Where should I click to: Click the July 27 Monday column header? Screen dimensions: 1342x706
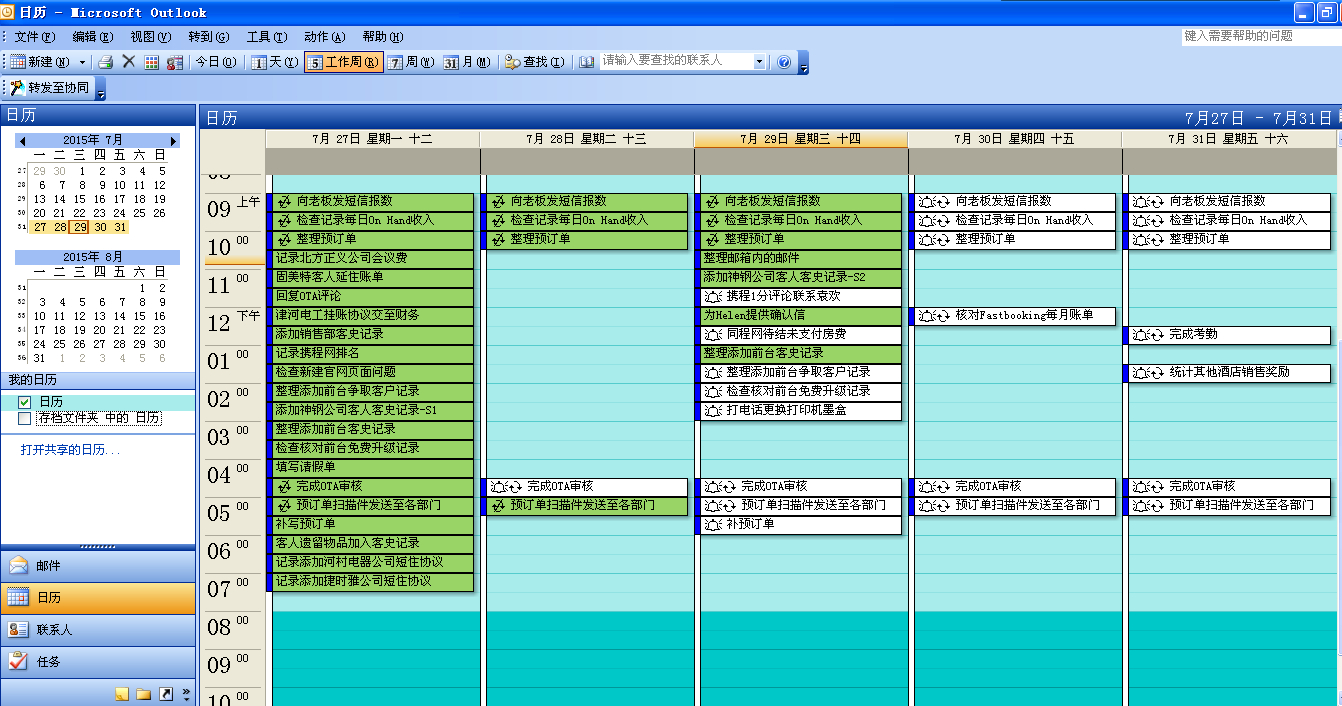click(372, 139)
